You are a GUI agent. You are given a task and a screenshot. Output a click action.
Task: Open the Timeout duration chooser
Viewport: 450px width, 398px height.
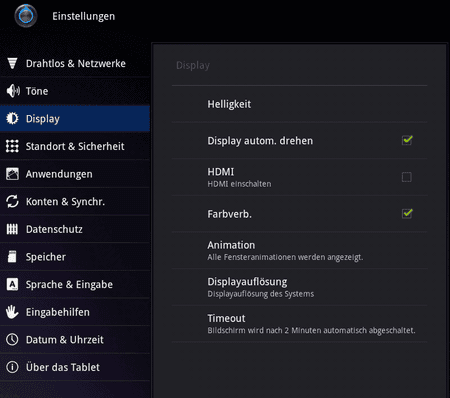[299, 323]
